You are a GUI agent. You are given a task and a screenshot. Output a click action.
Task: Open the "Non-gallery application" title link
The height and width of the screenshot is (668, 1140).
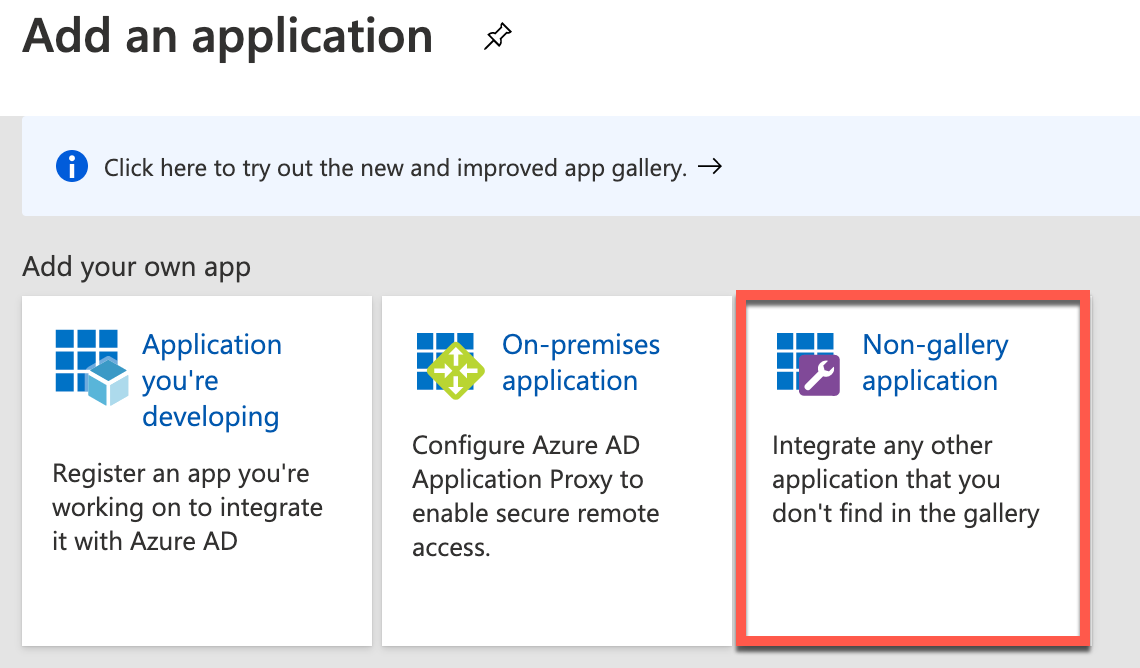coord(934,362)
